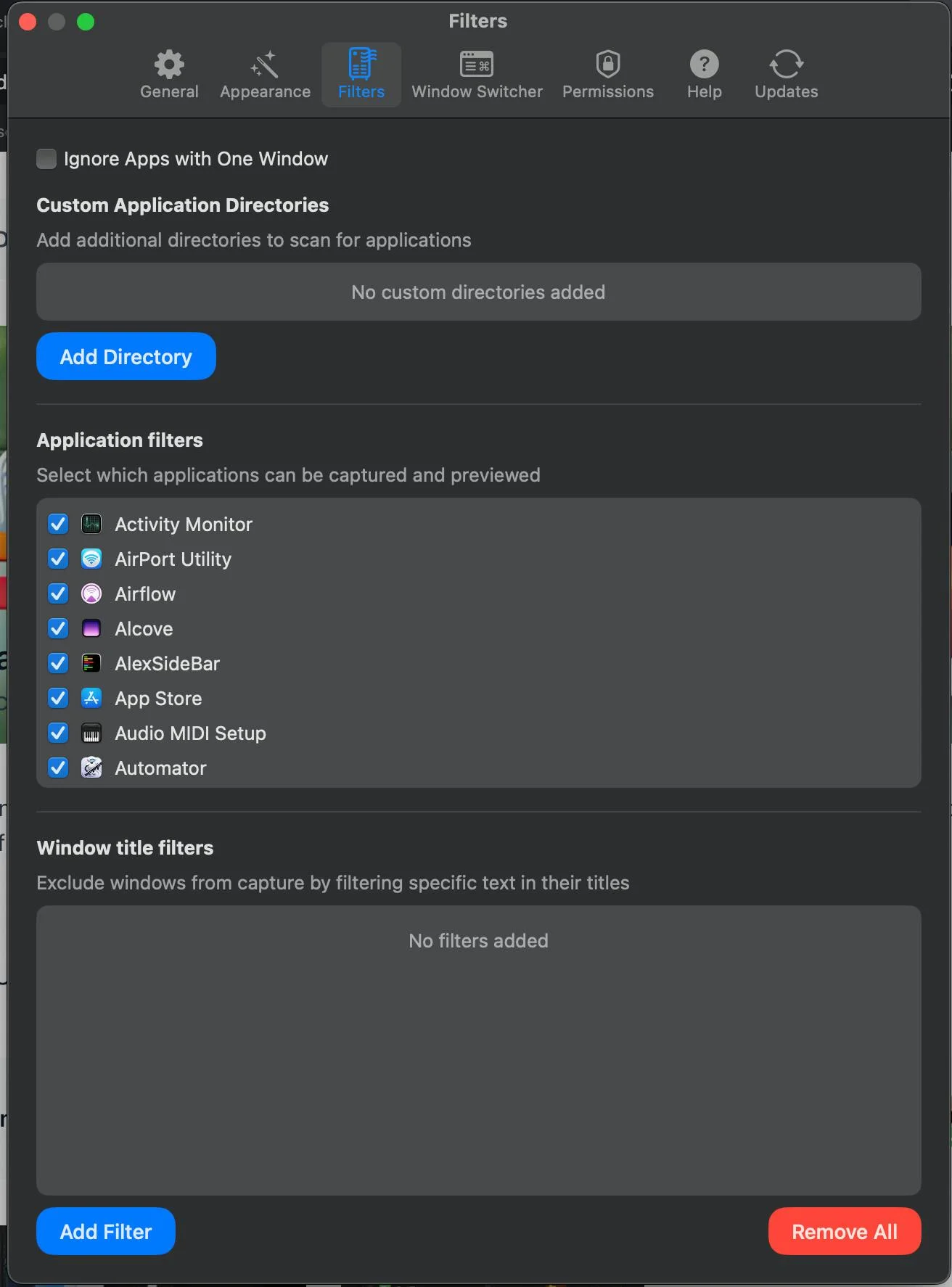
Task: Click the Airflow label
Action: coord(145,594)
